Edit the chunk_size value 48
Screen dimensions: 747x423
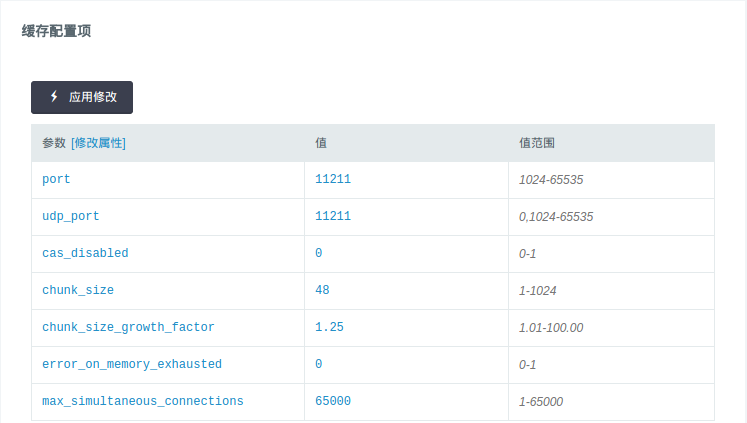[322, 290]
